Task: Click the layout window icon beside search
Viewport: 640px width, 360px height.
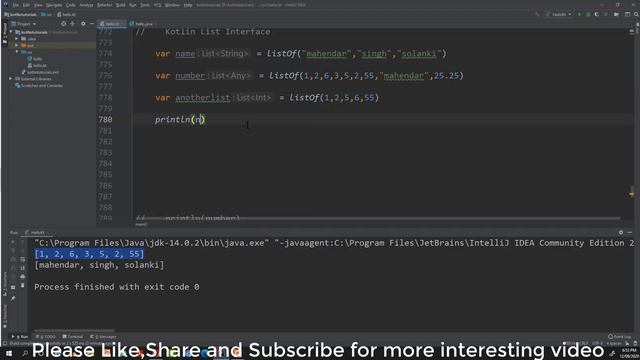Action: point(627,14)
